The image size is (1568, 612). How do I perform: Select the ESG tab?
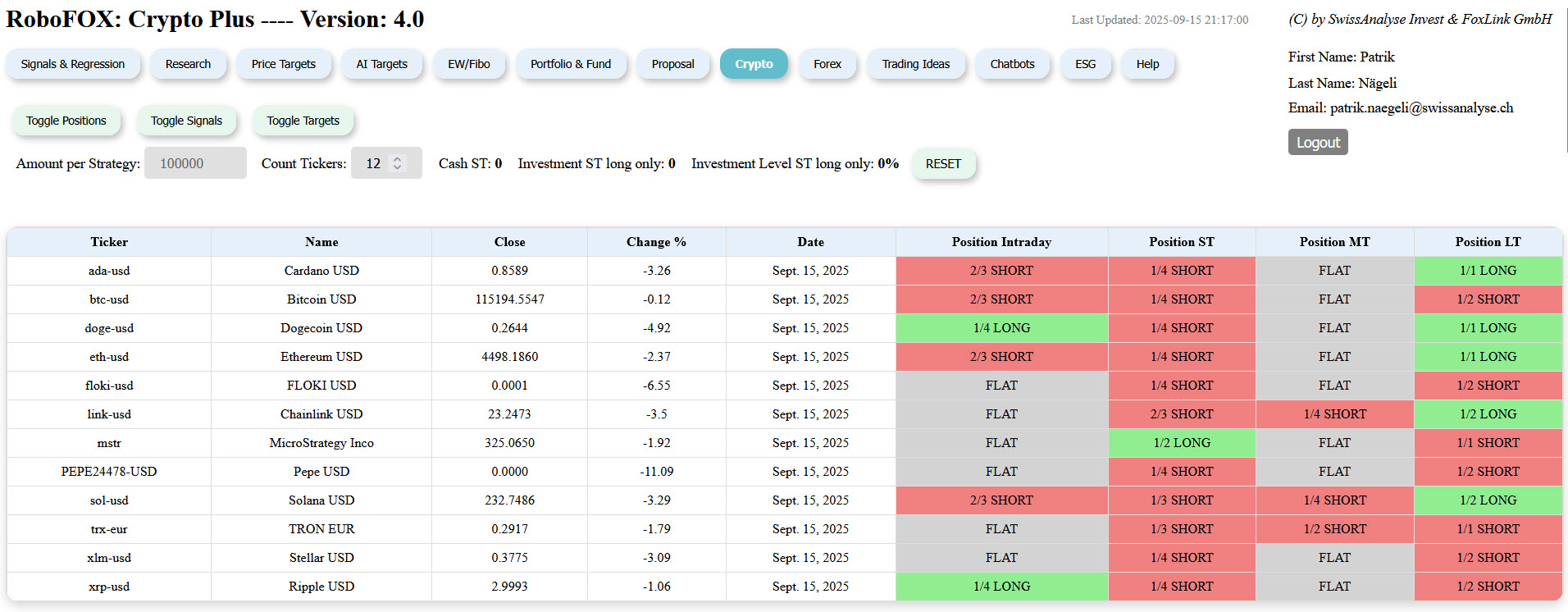point(1085,64)
